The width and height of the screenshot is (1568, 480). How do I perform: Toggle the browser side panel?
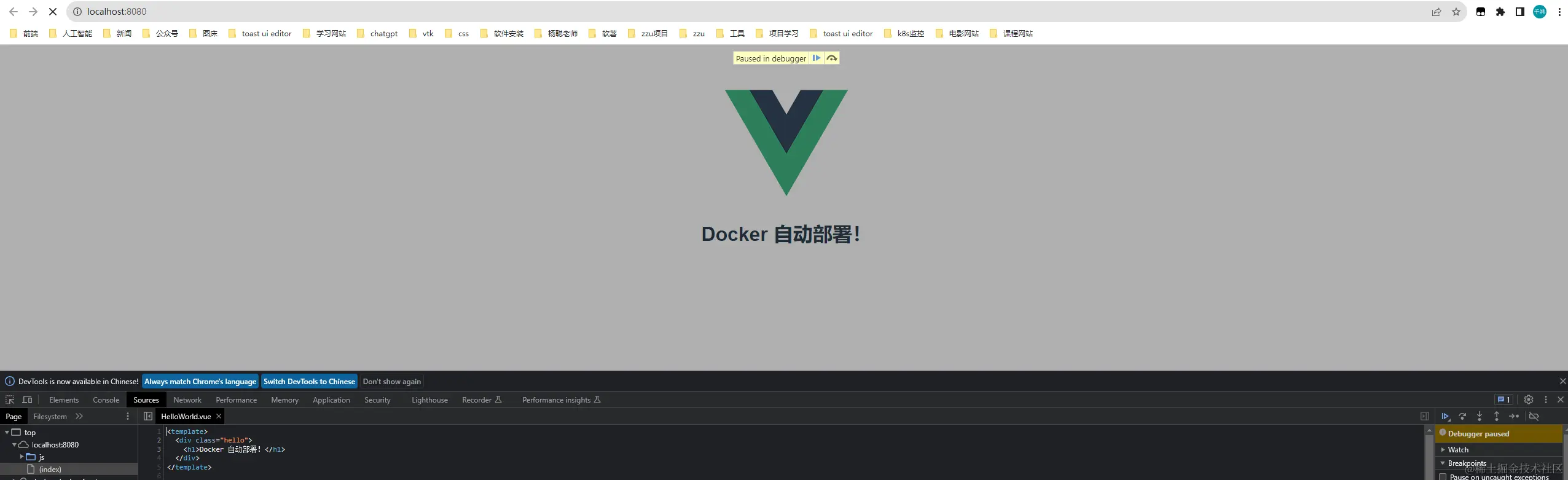click(1520, 12)
